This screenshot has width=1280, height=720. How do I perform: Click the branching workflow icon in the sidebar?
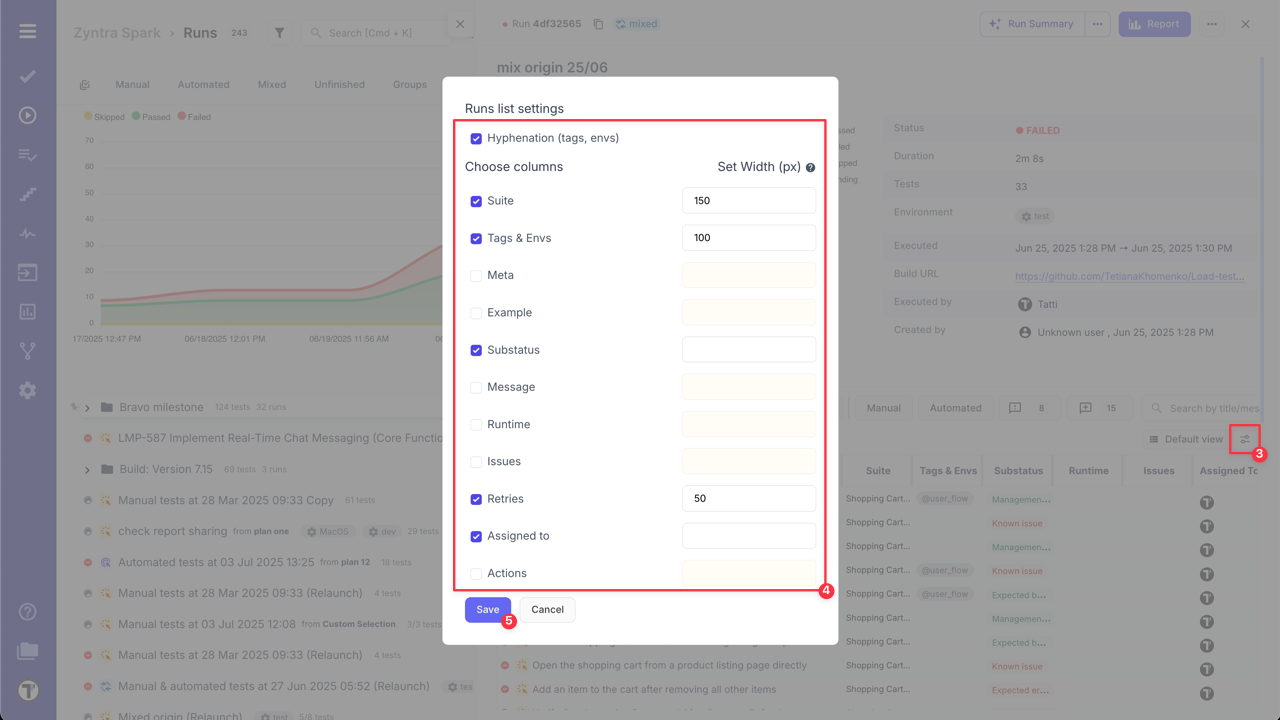tap(28, 351)
